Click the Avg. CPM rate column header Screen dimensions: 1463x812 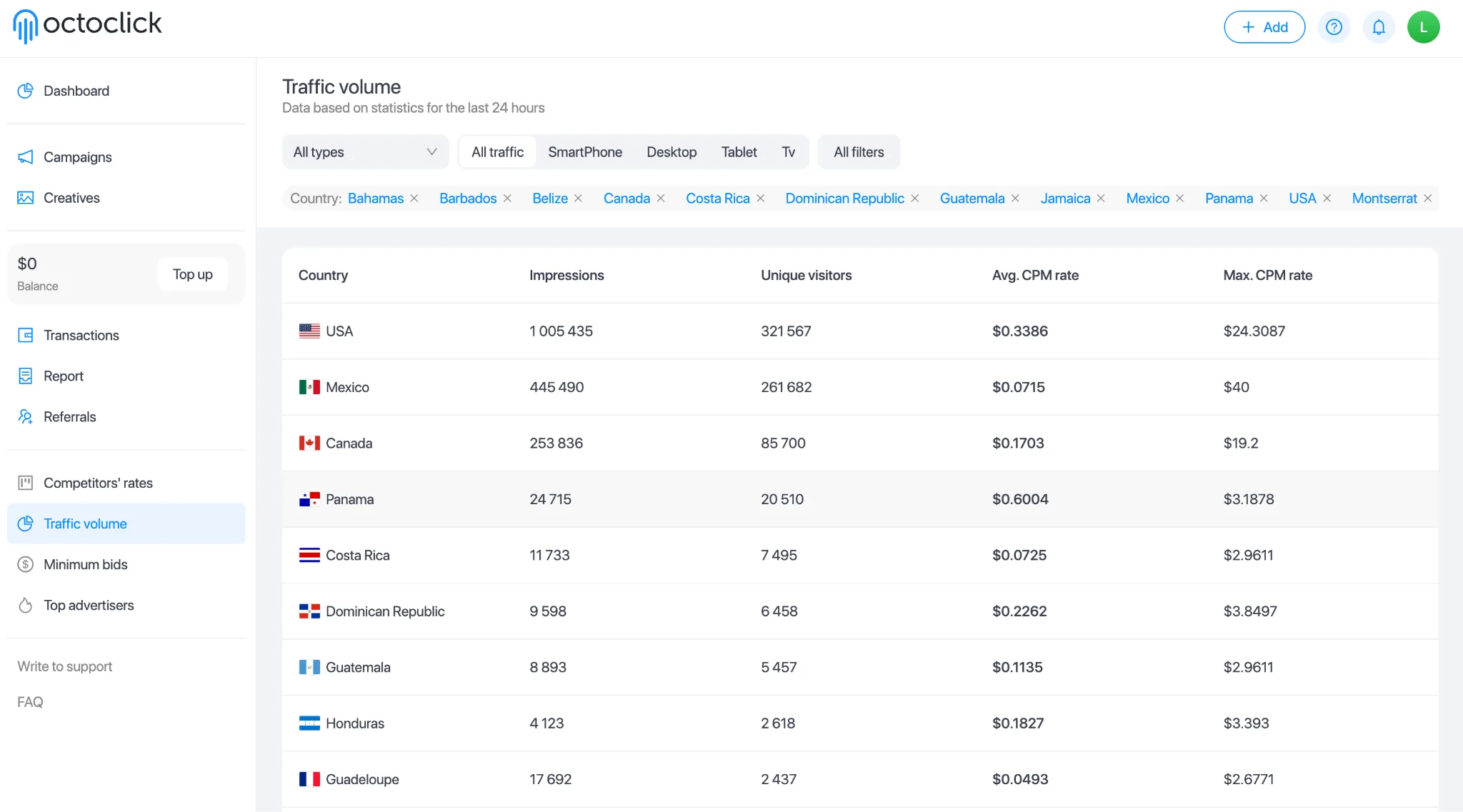tap(1035, 276)
